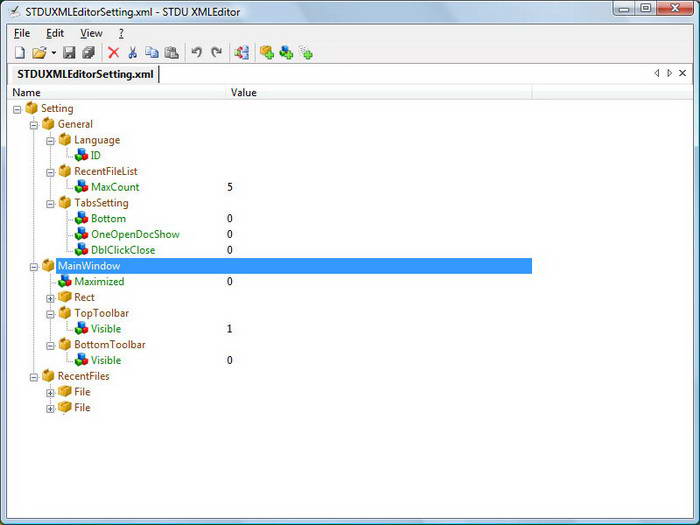Collapse the Setting root node
The image size is (700, 525).
[17, 109]
